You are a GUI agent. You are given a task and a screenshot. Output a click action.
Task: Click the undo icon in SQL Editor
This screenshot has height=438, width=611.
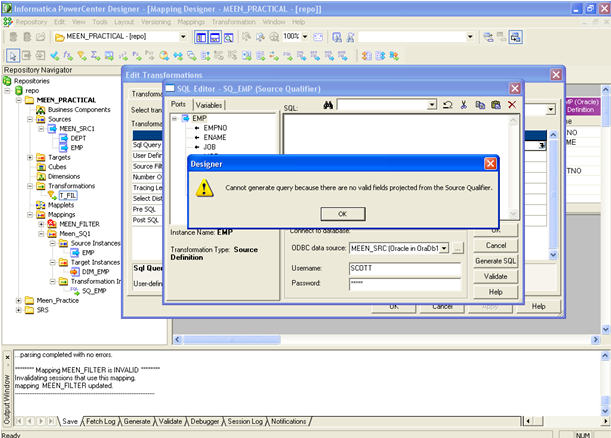click(448, 104)
